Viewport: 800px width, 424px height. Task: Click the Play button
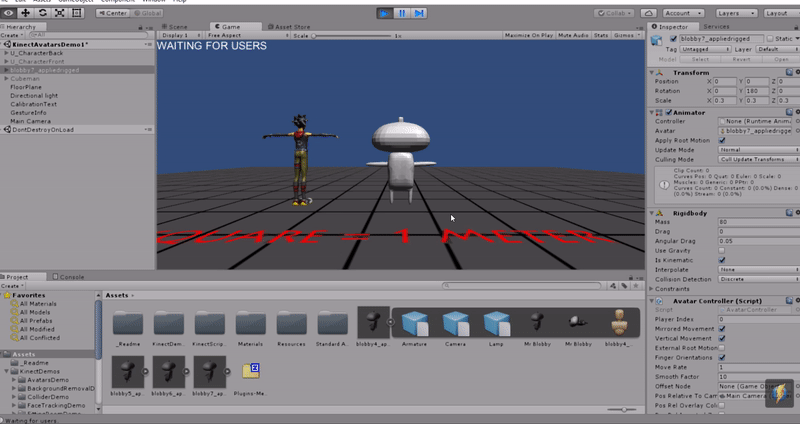pos(385,13)
